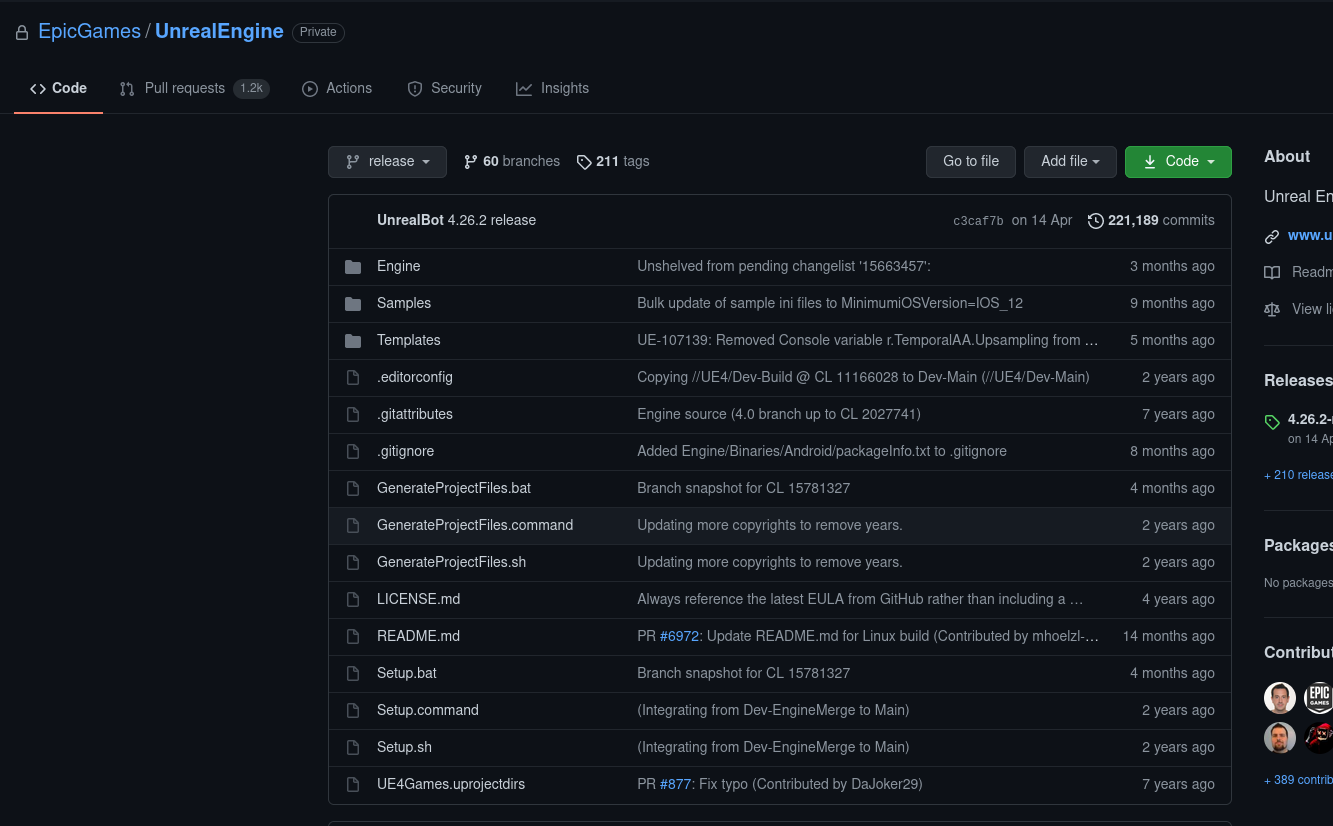Screen dimensions: 1333x826
Task: View the 221,189 commits history
Action: (x=1151, y=220)
